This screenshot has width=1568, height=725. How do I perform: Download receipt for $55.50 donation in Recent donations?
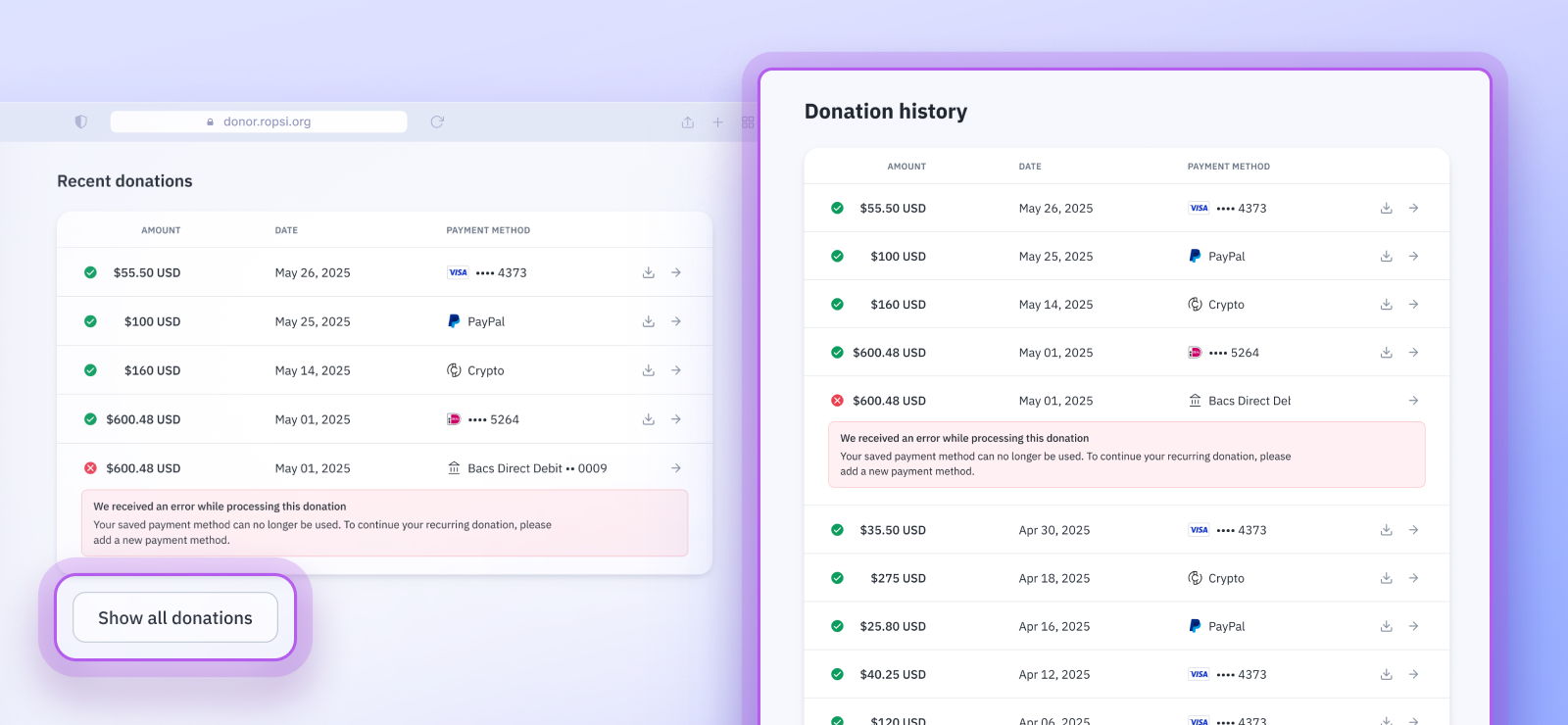coord(648,272)
